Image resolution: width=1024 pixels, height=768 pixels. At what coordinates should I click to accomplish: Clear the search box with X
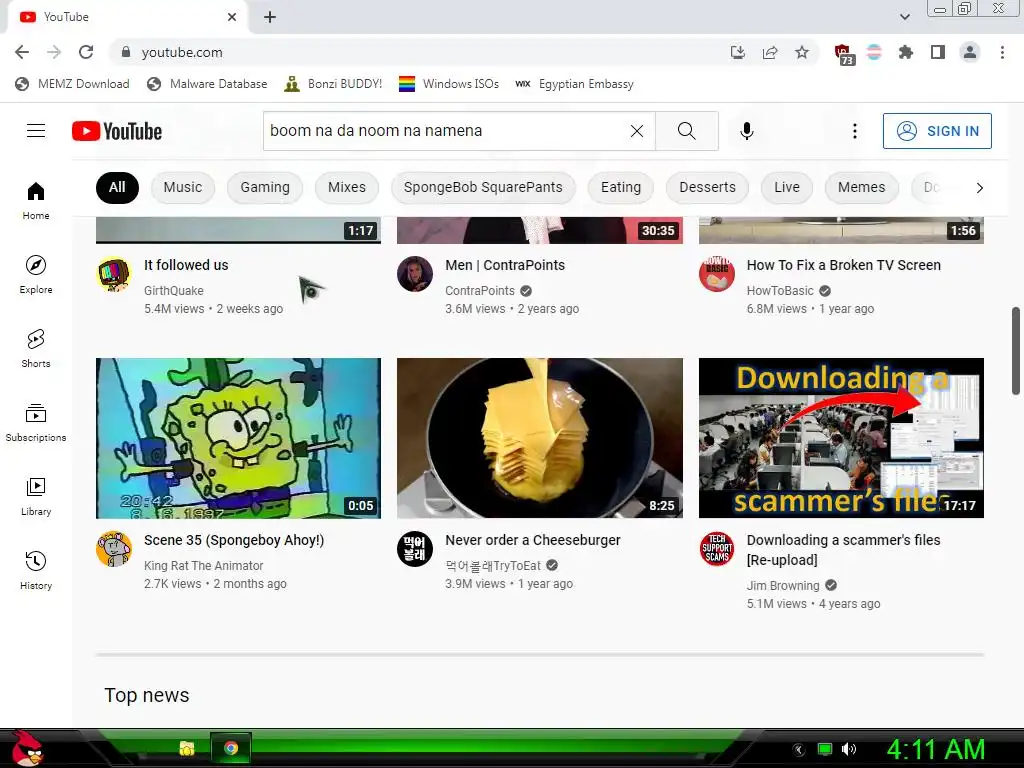[x=637, y=131]
